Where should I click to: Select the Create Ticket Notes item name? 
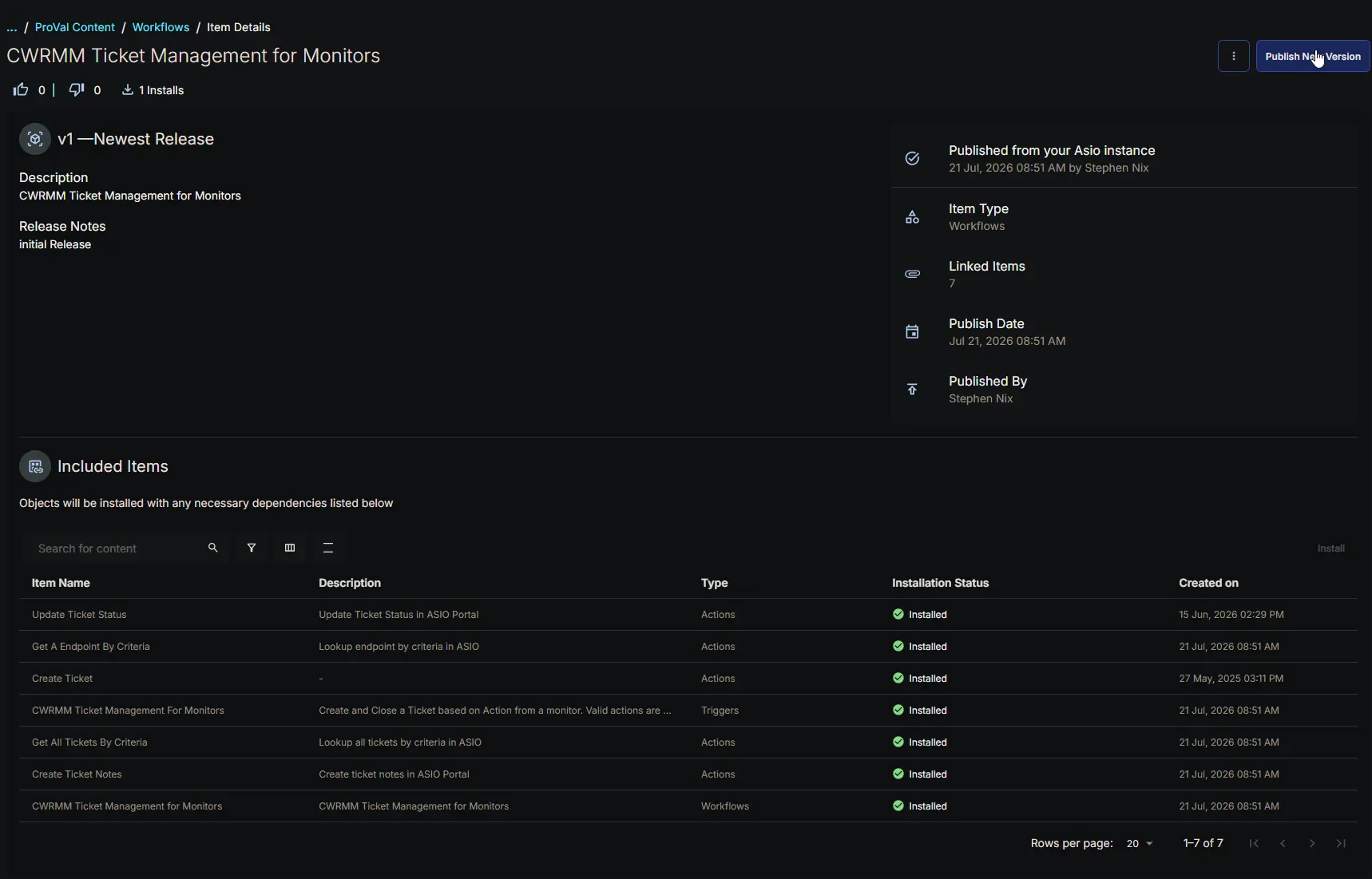tap(77, 774)
